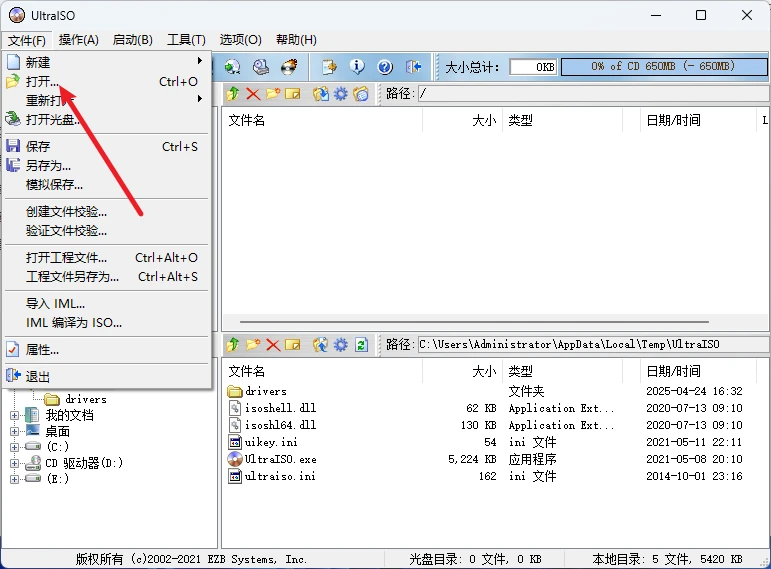Screen dimensions: 771x569
Task: Click the Add files icon in local pane toolbar
Action: tap(321, 345)
